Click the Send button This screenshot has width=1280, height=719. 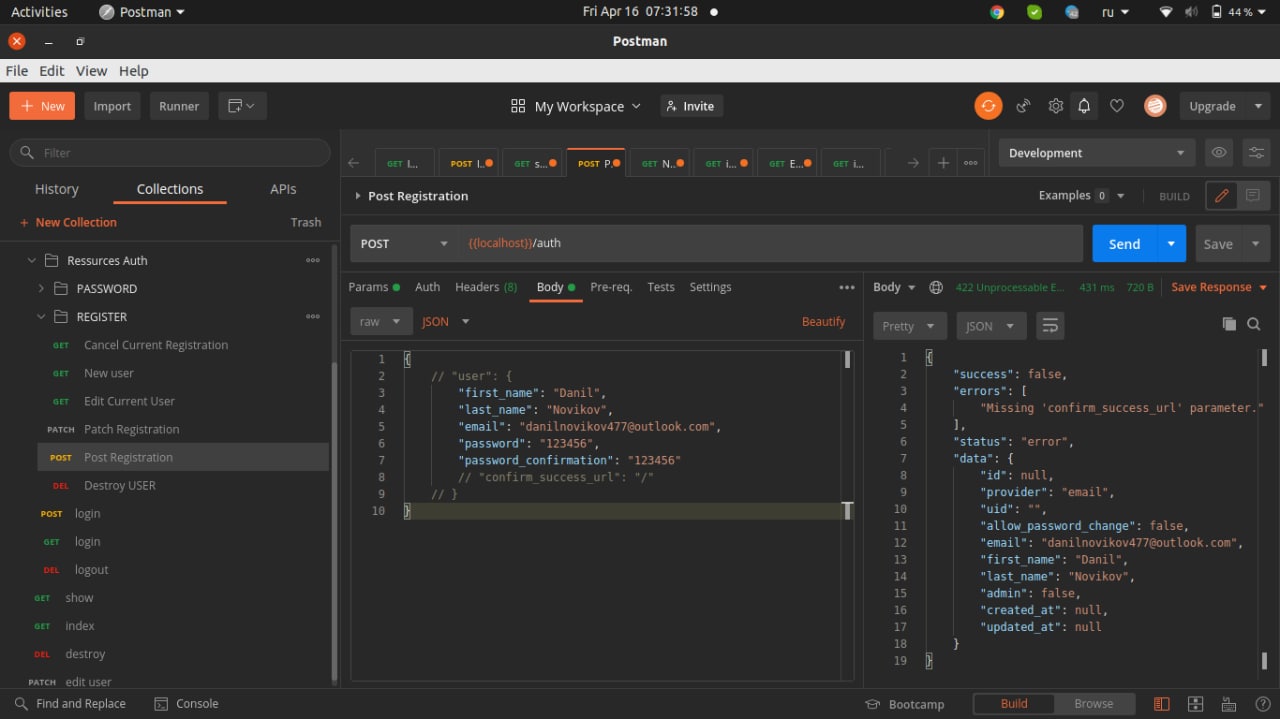coord(1124,244)
